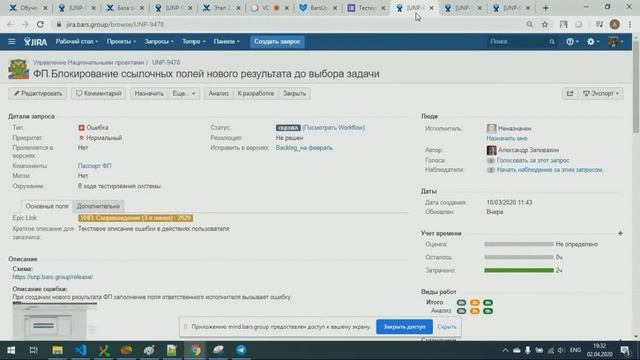Click the project avatar image
640x360 pixels.
18,69
